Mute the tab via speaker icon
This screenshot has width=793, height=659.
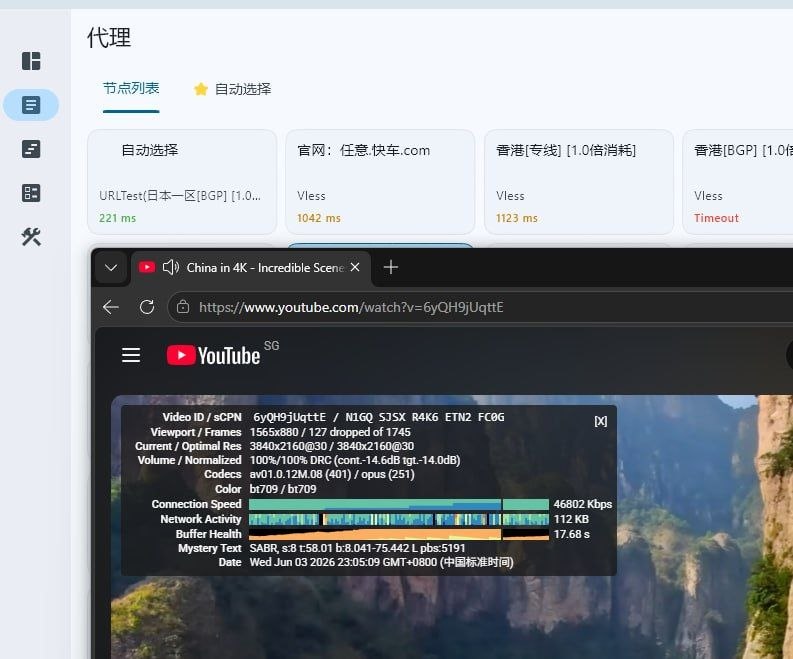coord(171,267)
